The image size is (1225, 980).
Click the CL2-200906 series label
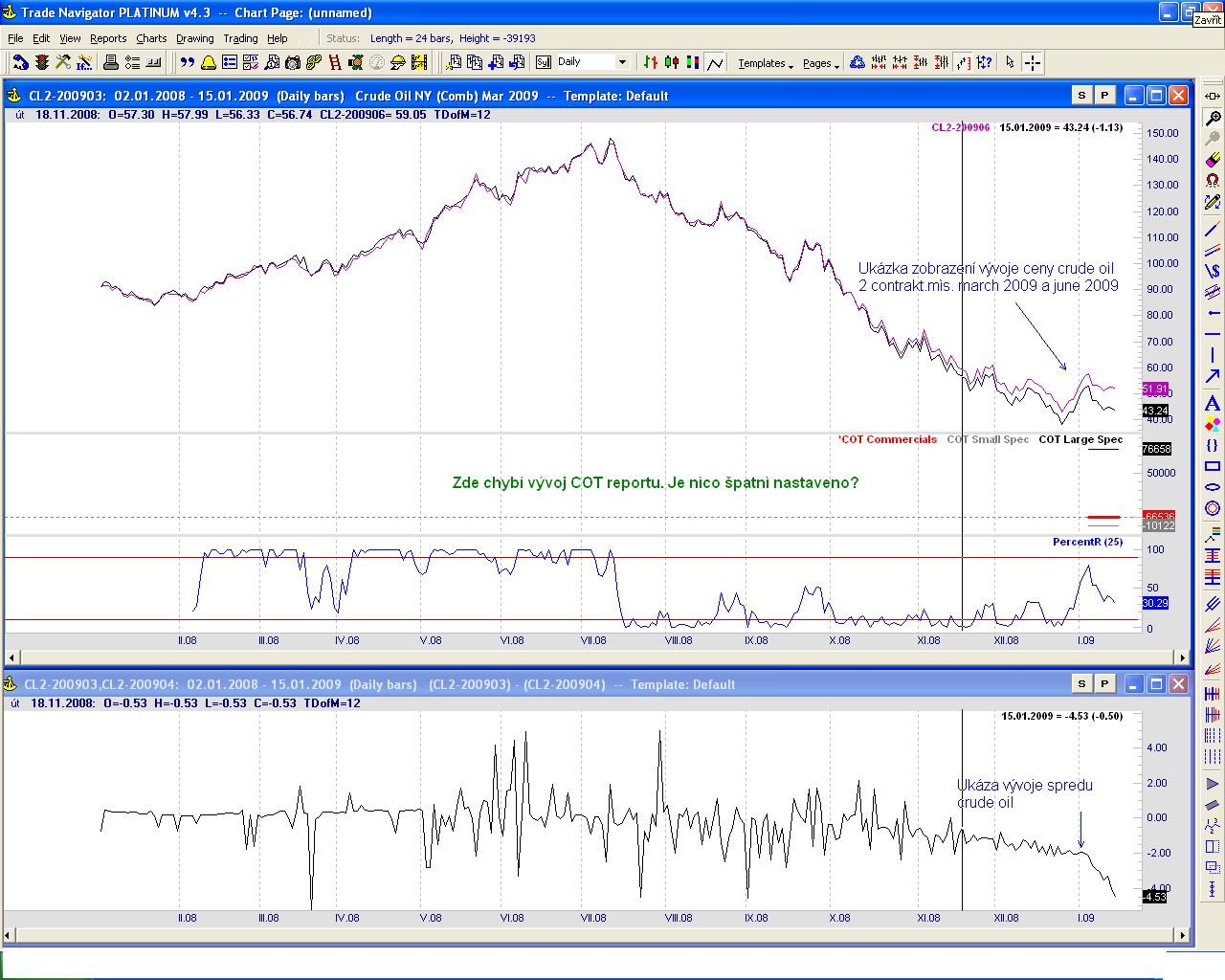[x=961, y=127]
